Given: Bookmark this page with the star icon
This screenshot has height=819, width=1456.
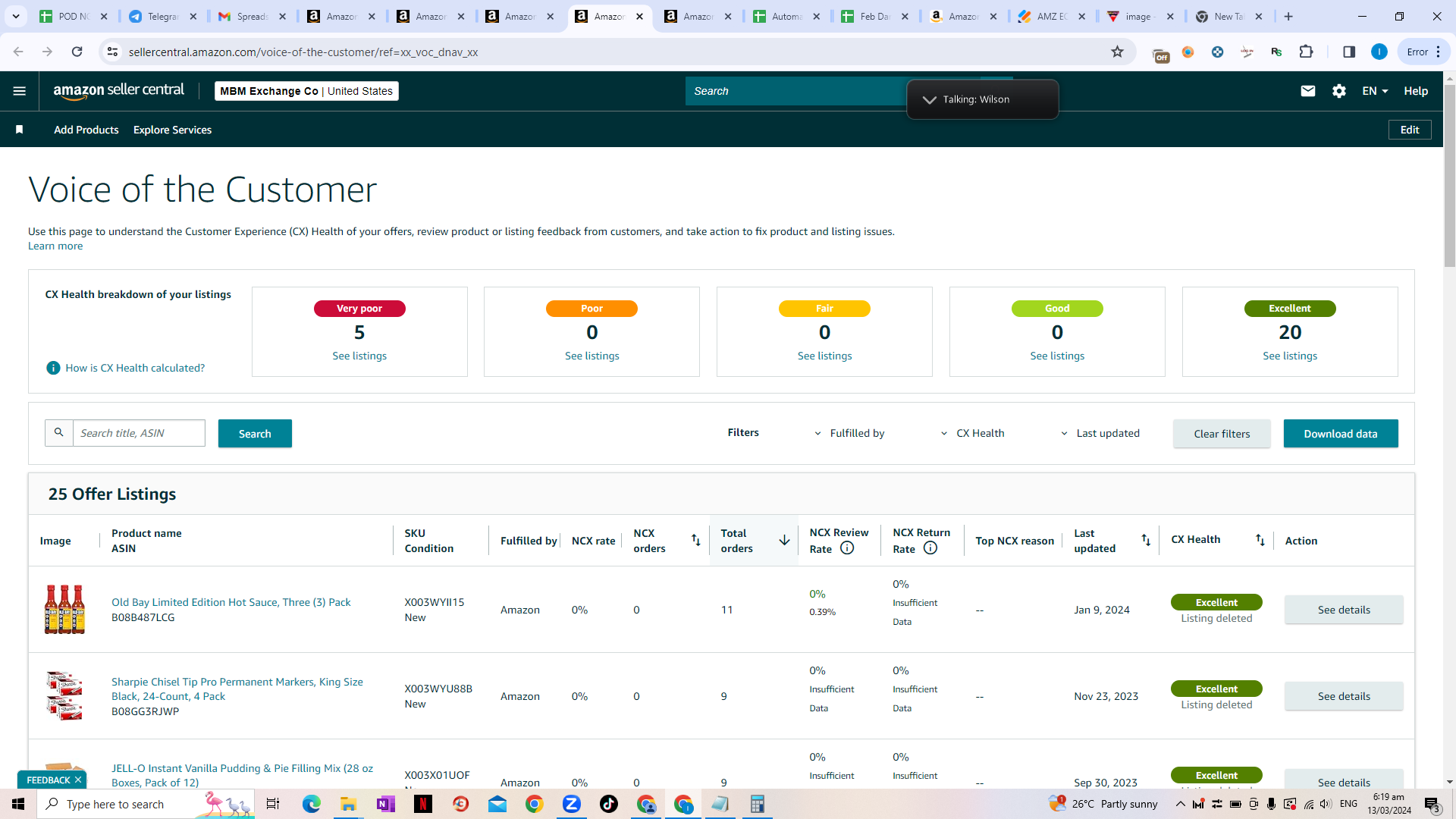Looking at the screenshot, I should click(x=1117, y=52).
